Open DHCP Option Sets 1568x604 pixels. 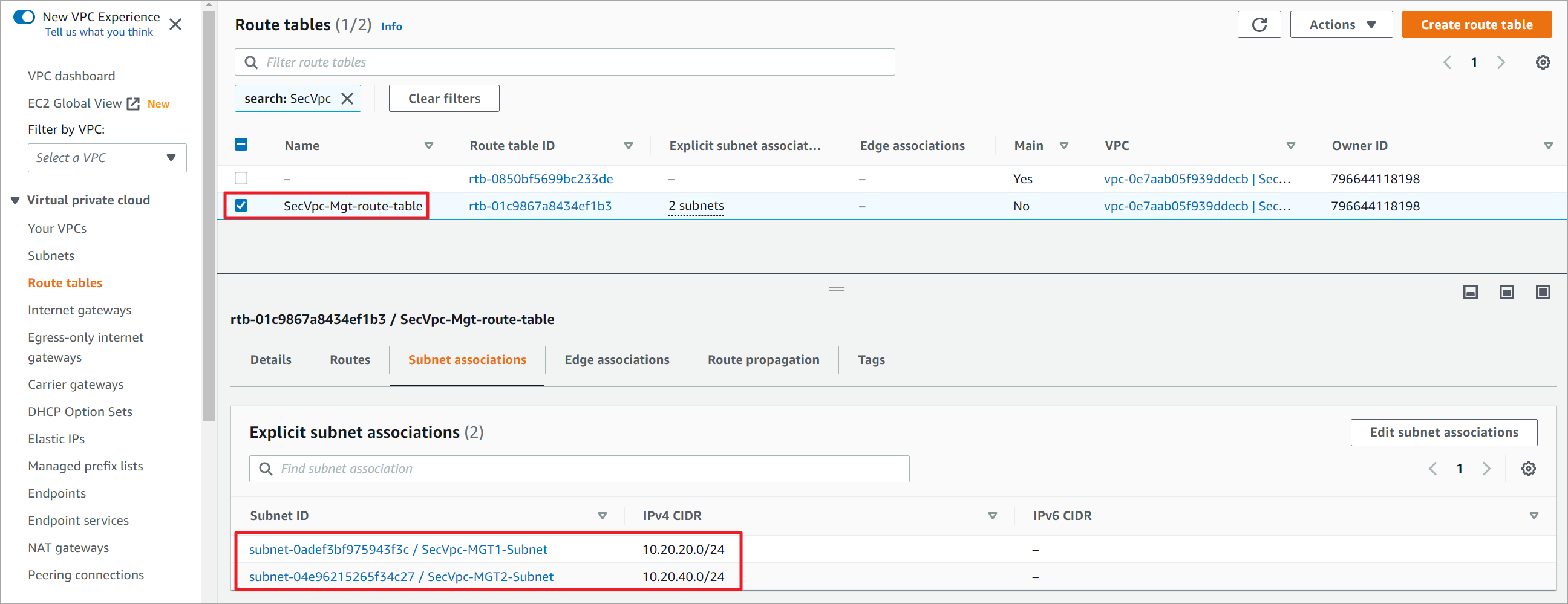coord(80,412)
